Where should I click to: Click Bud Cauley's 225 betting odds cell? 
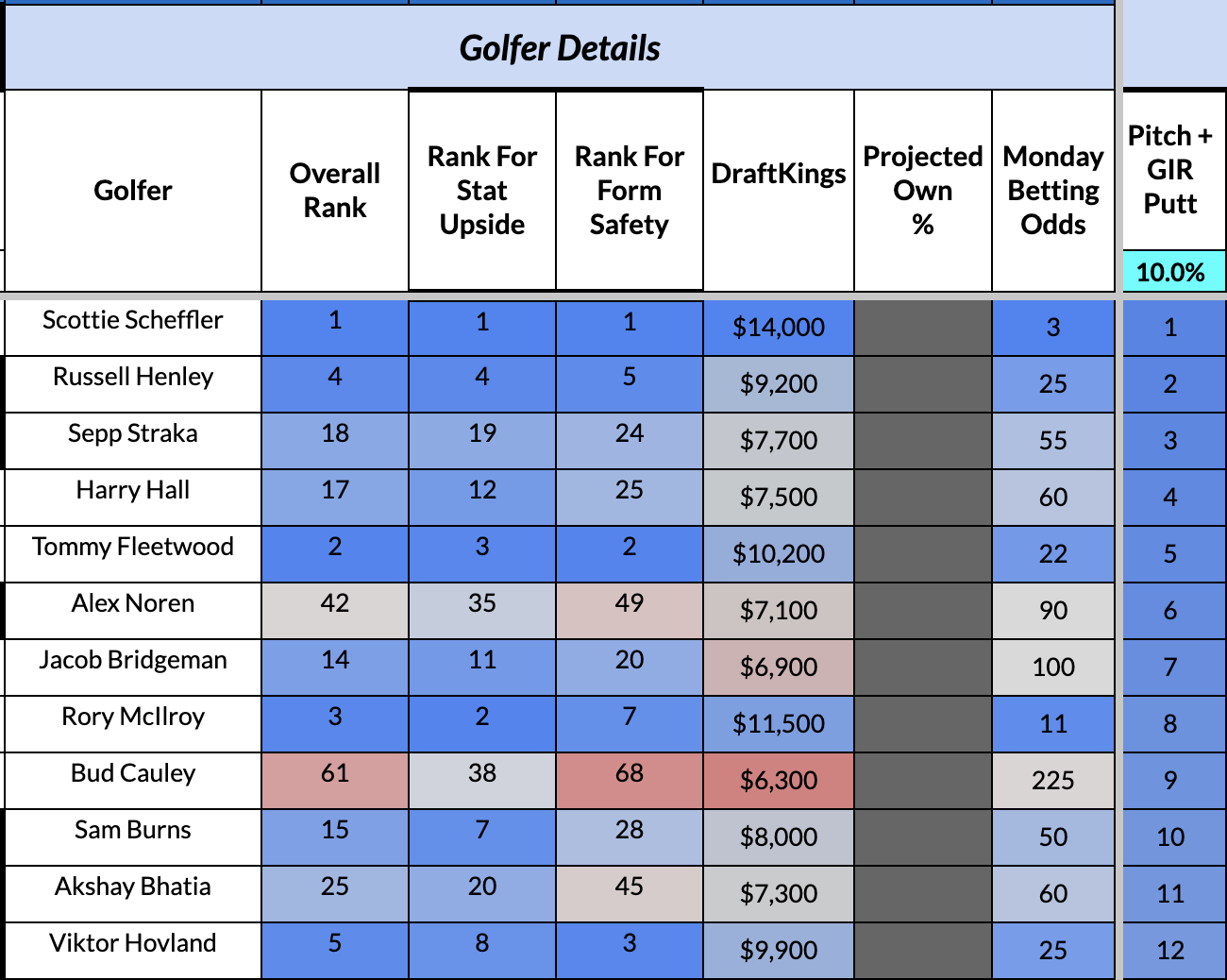click(x=1053, y=781)
